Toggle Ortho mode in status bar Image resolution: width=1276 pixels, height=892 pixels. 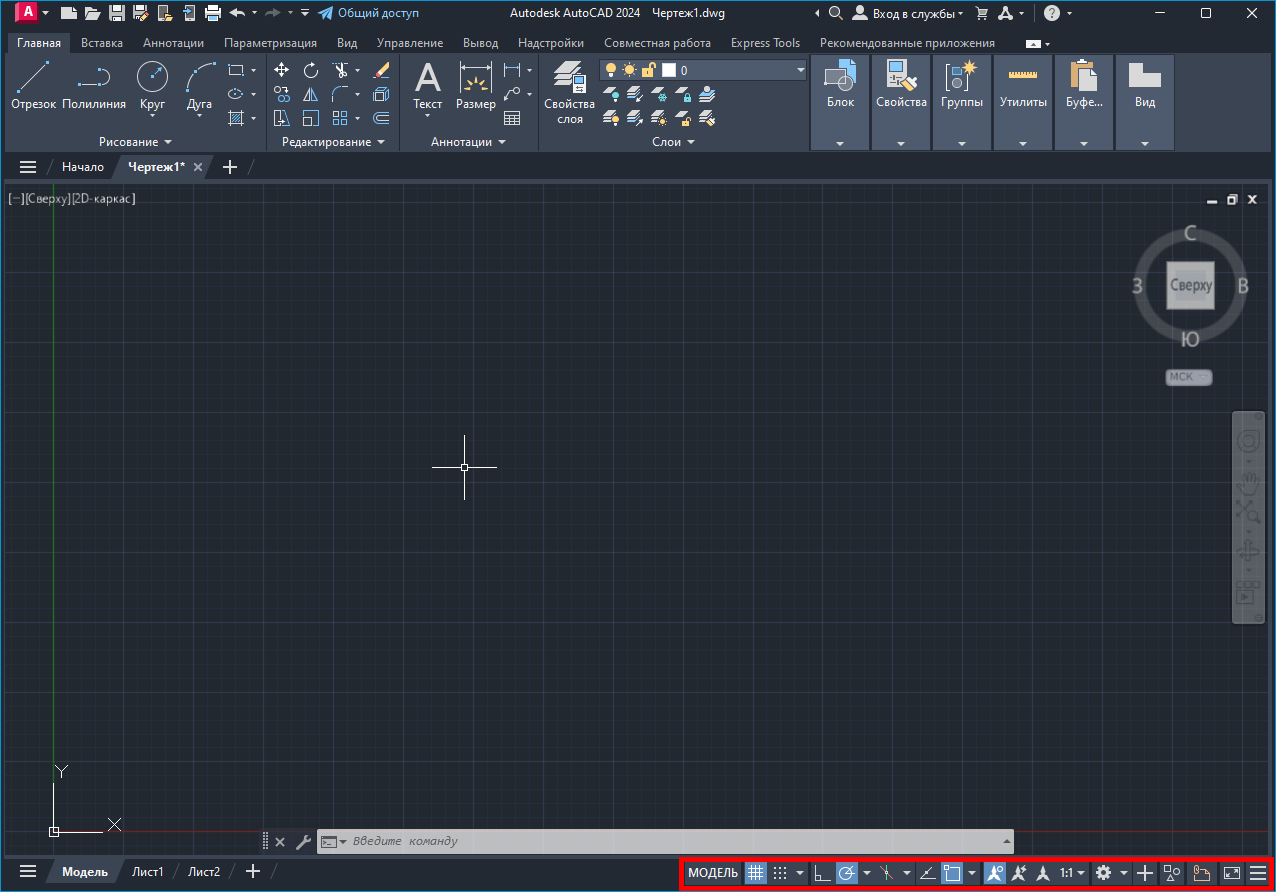(x=822, y=873)
